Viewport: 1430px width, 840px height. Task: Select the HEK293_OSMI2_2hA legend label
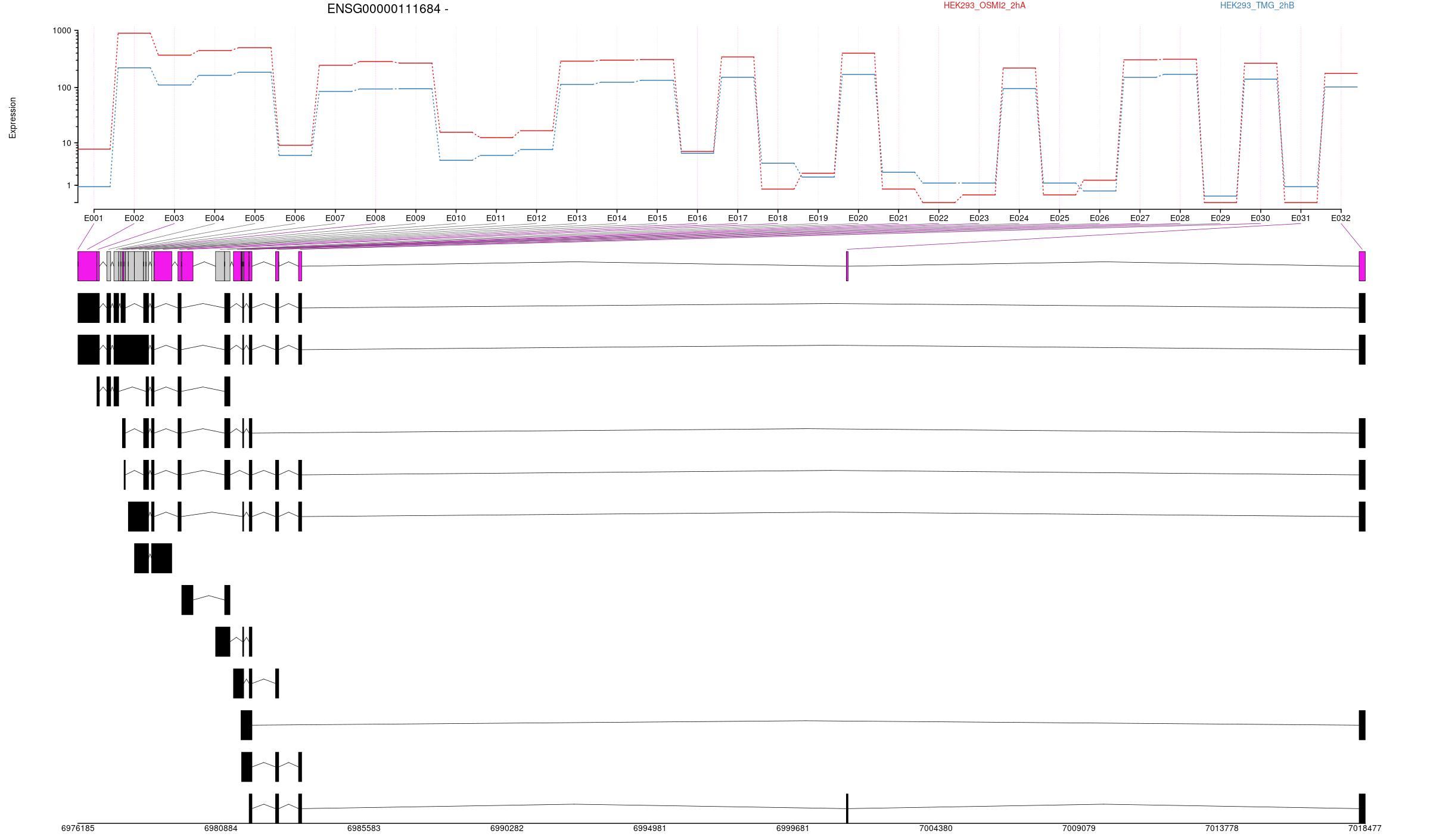[x=984, y=5]
